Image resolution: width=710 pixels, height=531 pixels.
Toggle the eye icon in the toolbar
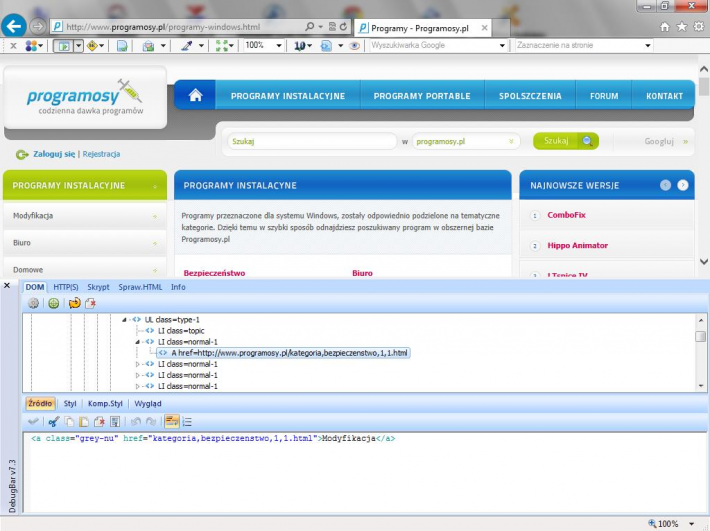pyautogui.click(x=355, y=46)
